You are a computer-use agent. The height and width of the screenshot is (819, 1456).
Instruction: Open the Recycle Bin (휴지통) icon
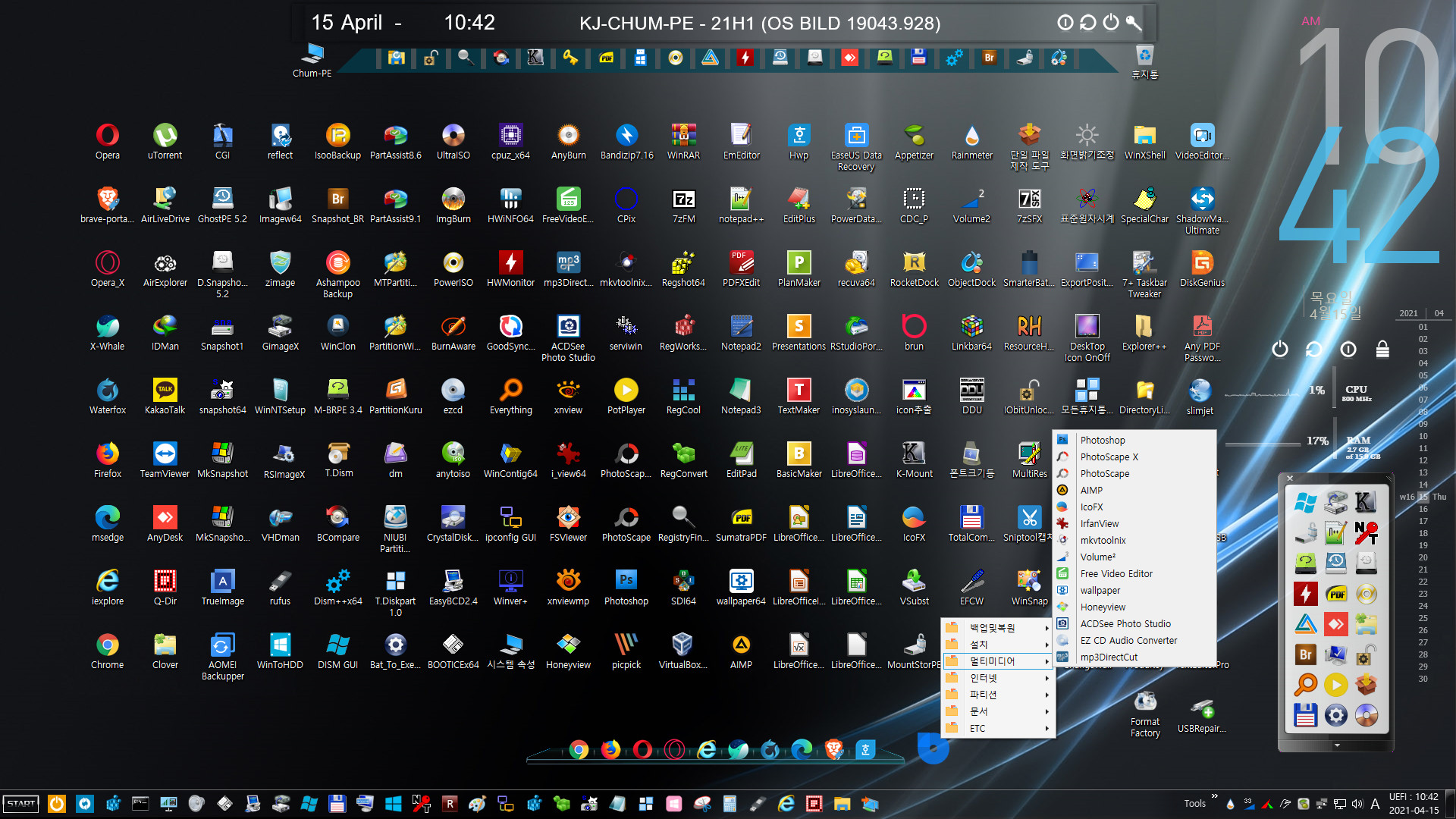click(x=1144, y=61)
